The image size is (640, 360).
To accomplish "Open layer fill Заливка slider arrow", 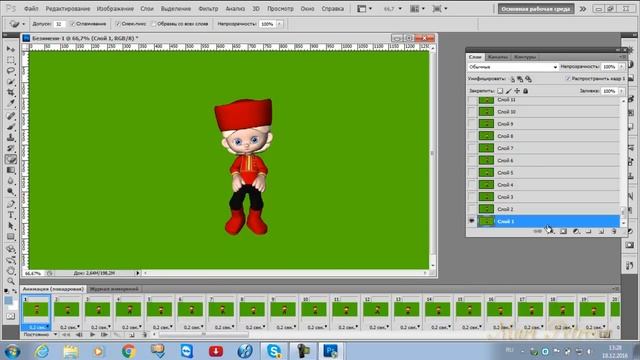I will tap(622, 91).
